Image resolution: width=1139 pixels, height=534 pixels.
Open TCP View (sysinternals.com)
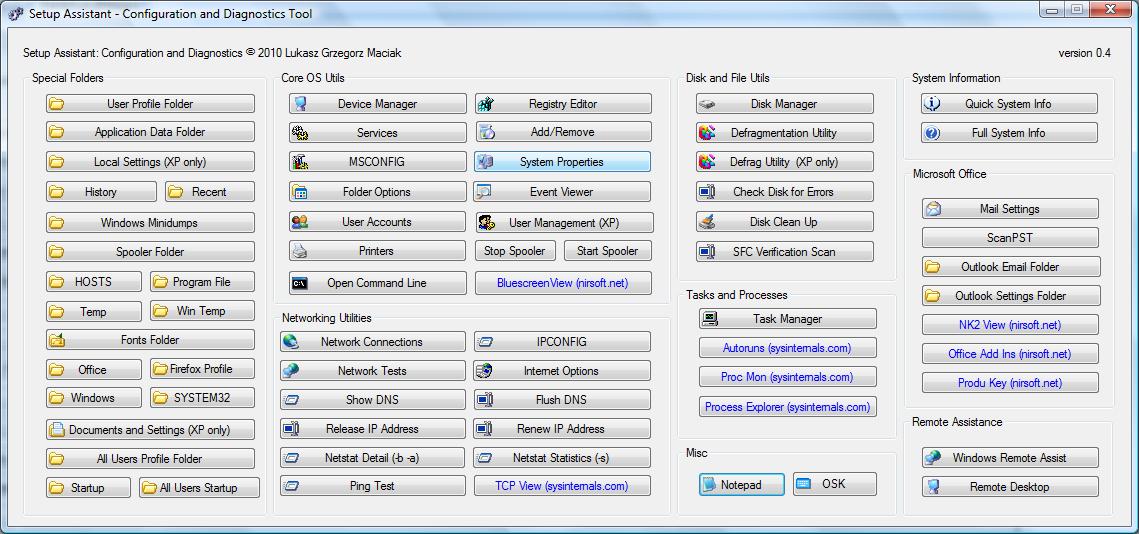[x=562, y=486]
